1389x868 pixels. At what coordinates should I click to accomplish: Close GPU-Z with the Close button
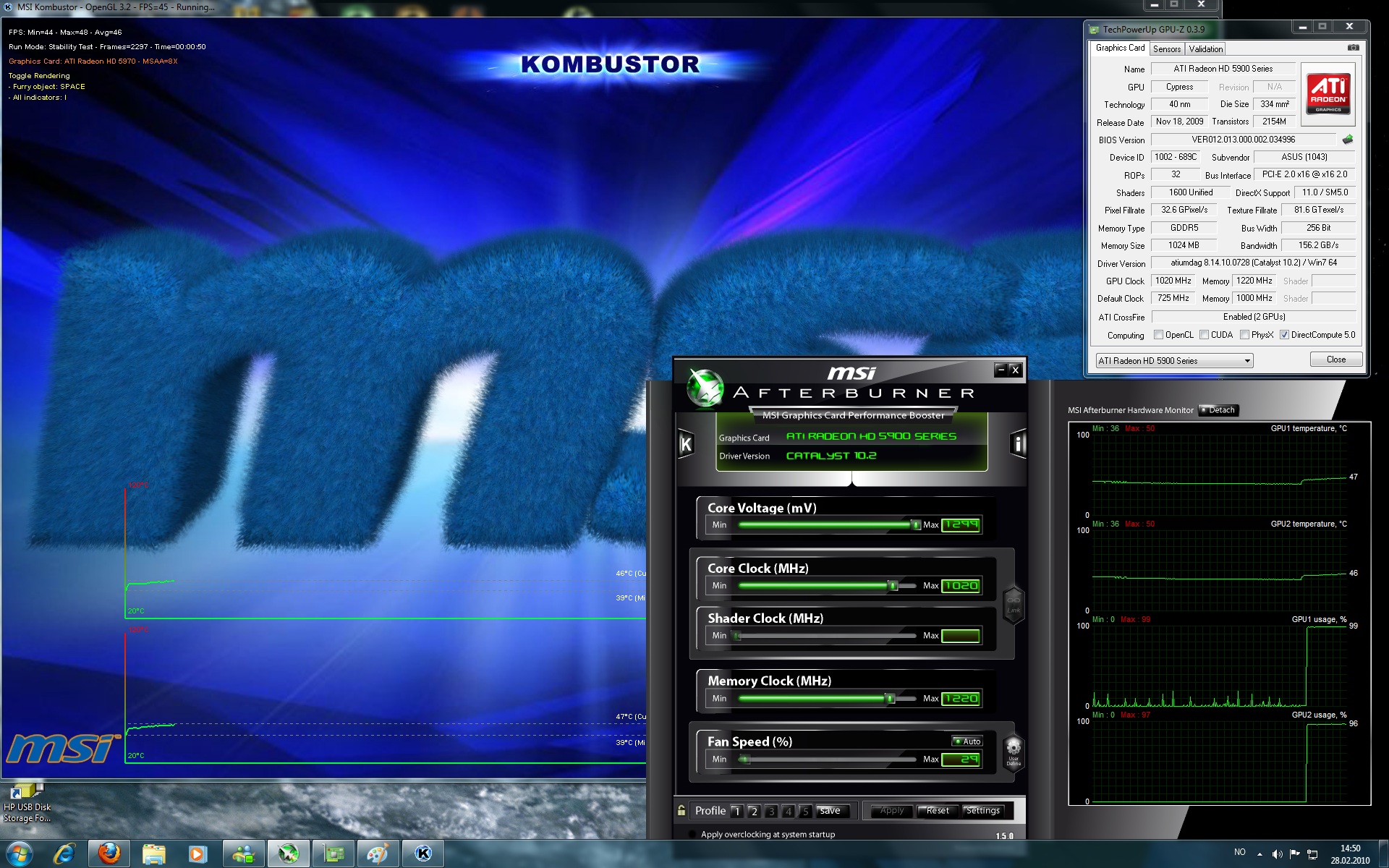[1335, 359]
